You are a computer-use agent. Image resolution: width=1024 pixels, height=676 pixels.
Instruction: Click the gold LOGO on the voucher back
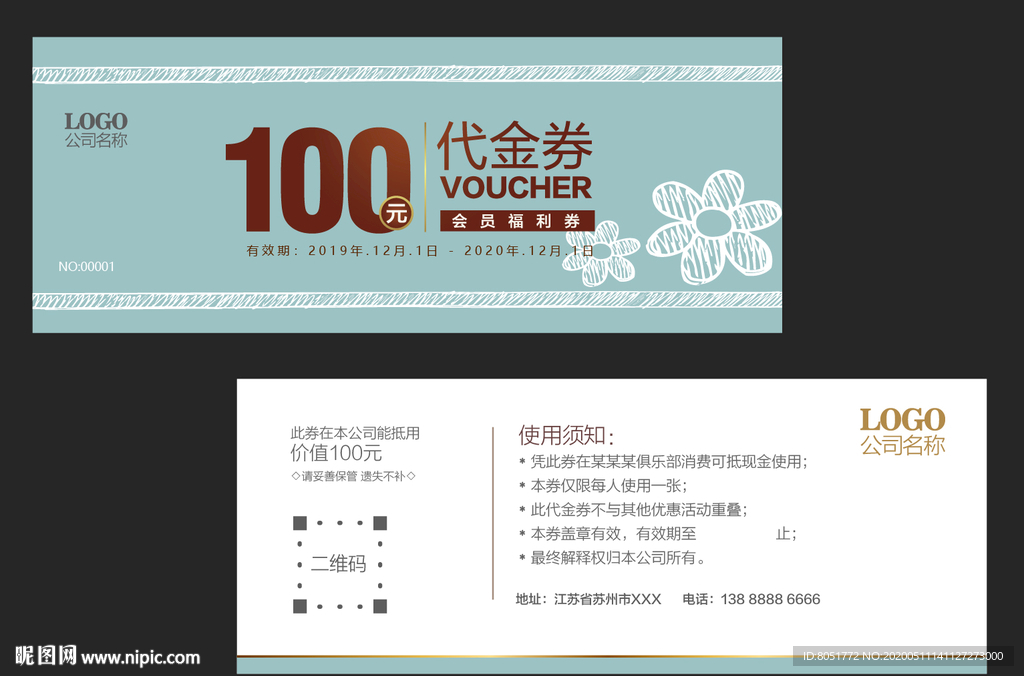[x=902, y=419]
